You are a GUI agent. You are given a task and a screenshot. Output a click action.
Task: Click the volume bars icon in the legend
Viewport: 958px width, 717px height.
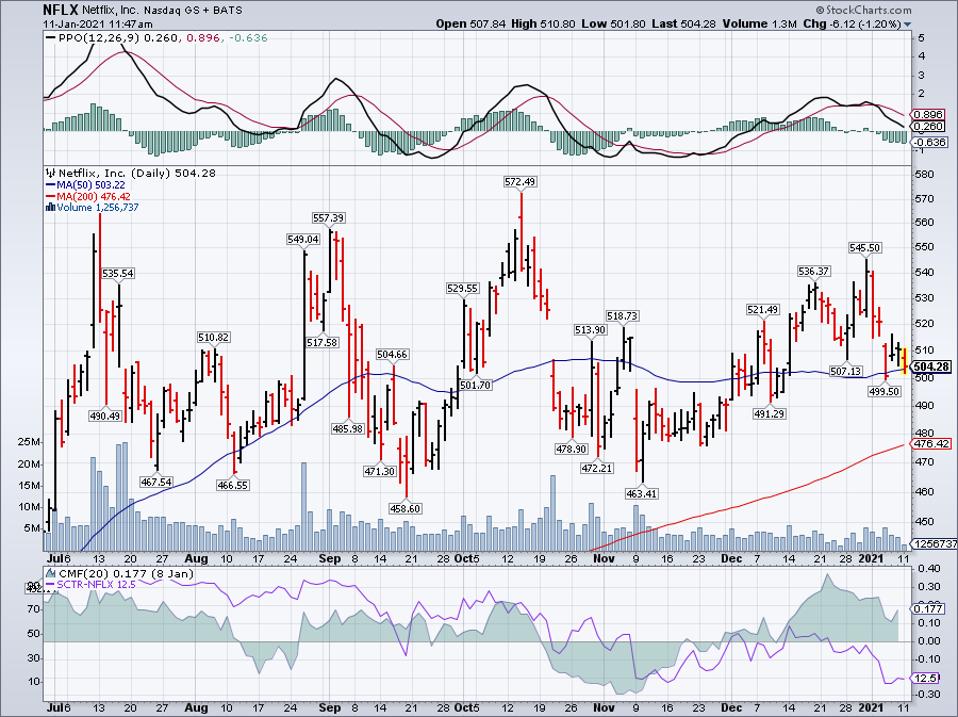coord(51,208)
